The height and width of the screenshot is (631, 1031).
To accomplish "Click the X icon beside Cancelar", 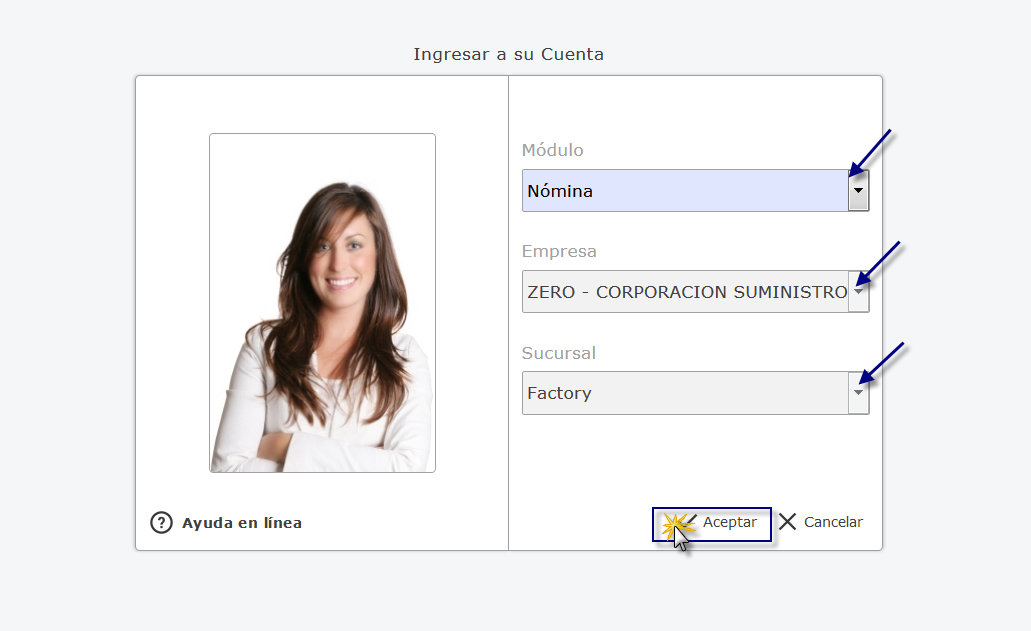I will 788,522.
